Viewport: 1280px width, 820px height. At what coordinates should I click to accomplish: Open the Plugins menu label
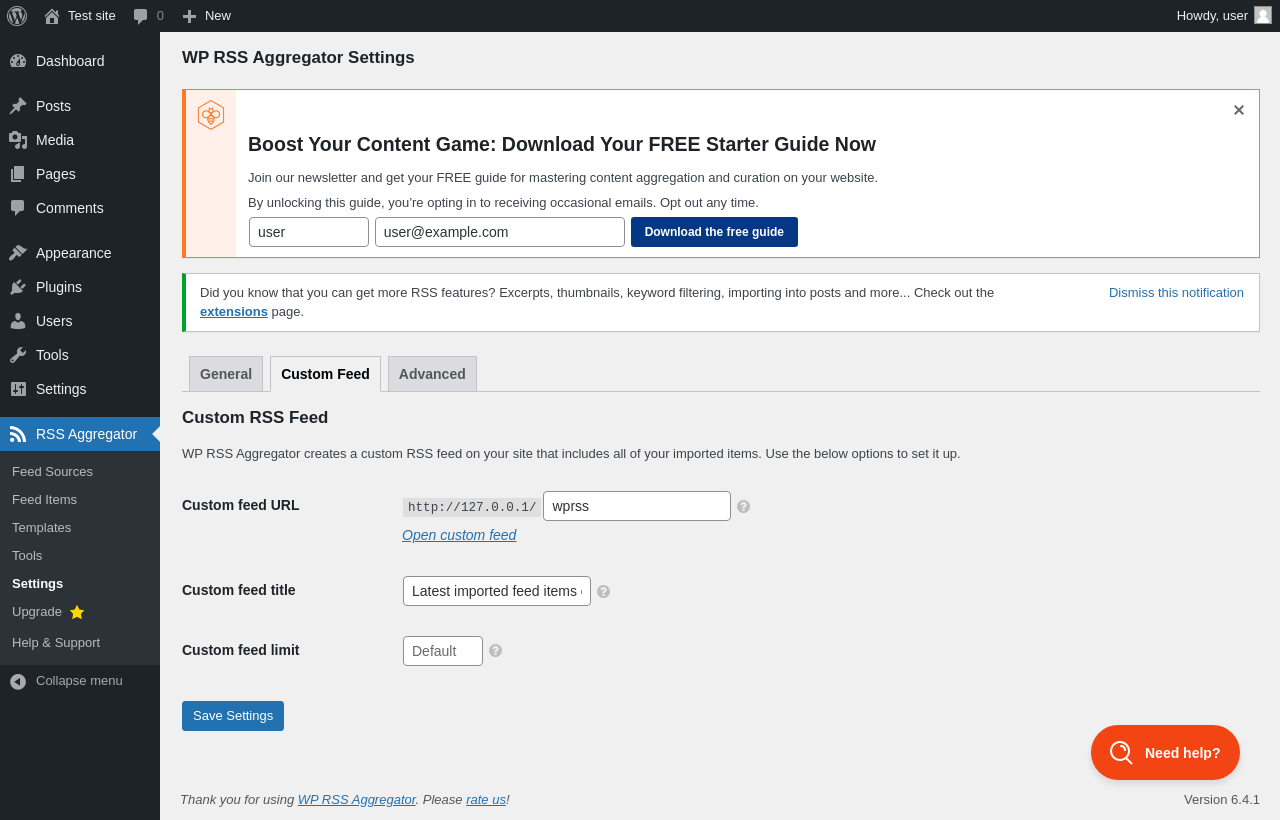59,287
